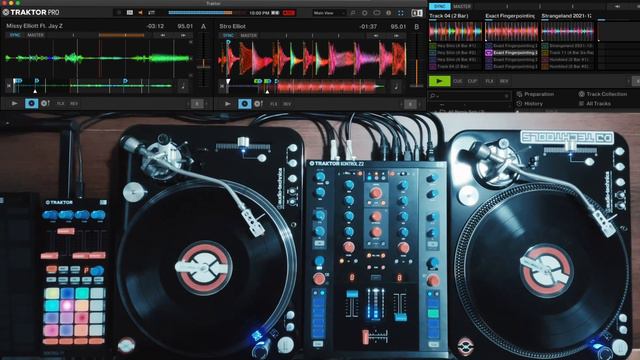Select All Tracks in browser
Image resolution: width=640 pixels, height=360 pixels.
pyautogui.click(x=598, y=104)
